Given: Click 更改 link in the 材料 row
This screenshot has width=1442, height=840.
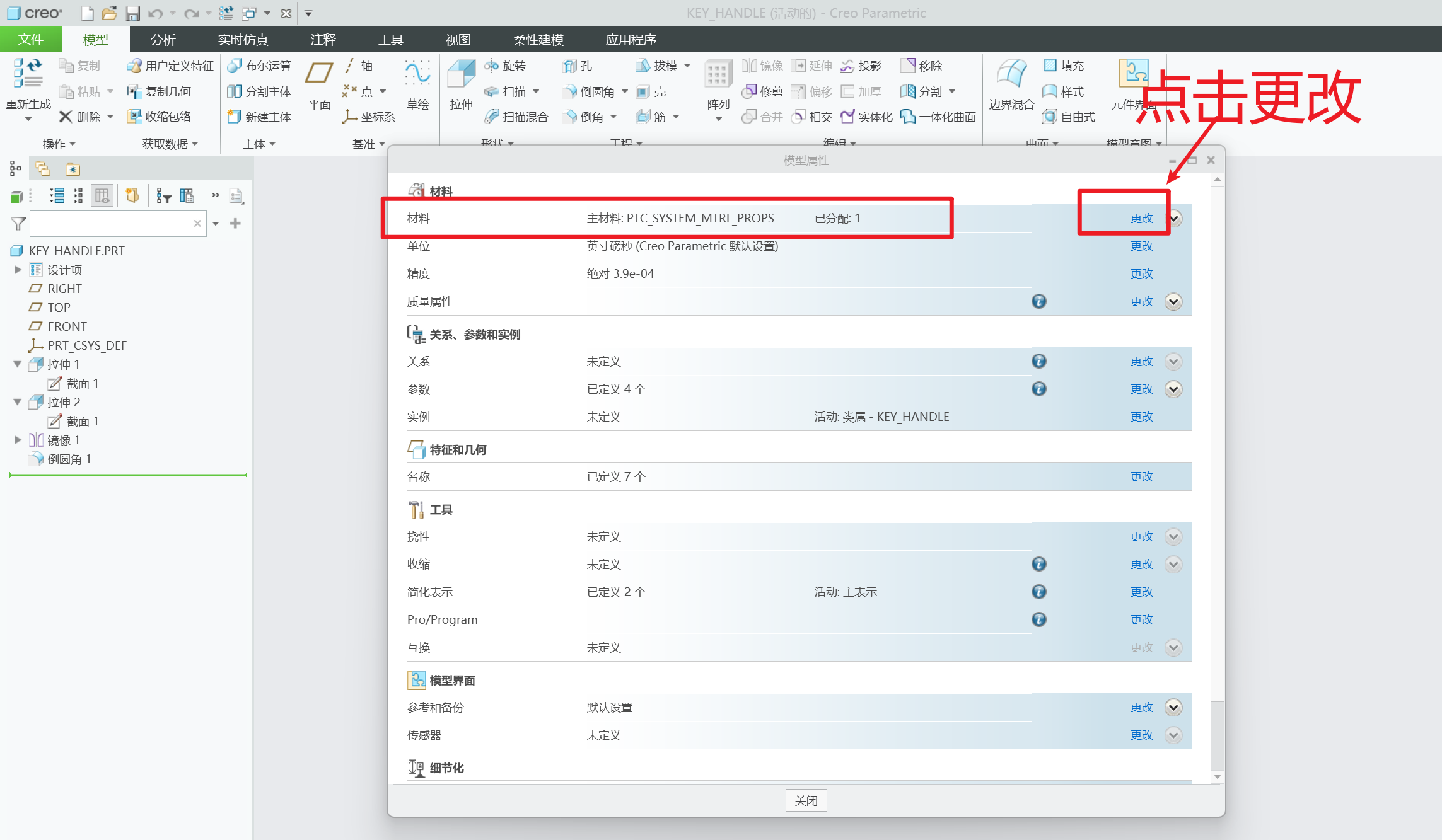Looking at the screenshot, I should click(x=1141, y=218).
